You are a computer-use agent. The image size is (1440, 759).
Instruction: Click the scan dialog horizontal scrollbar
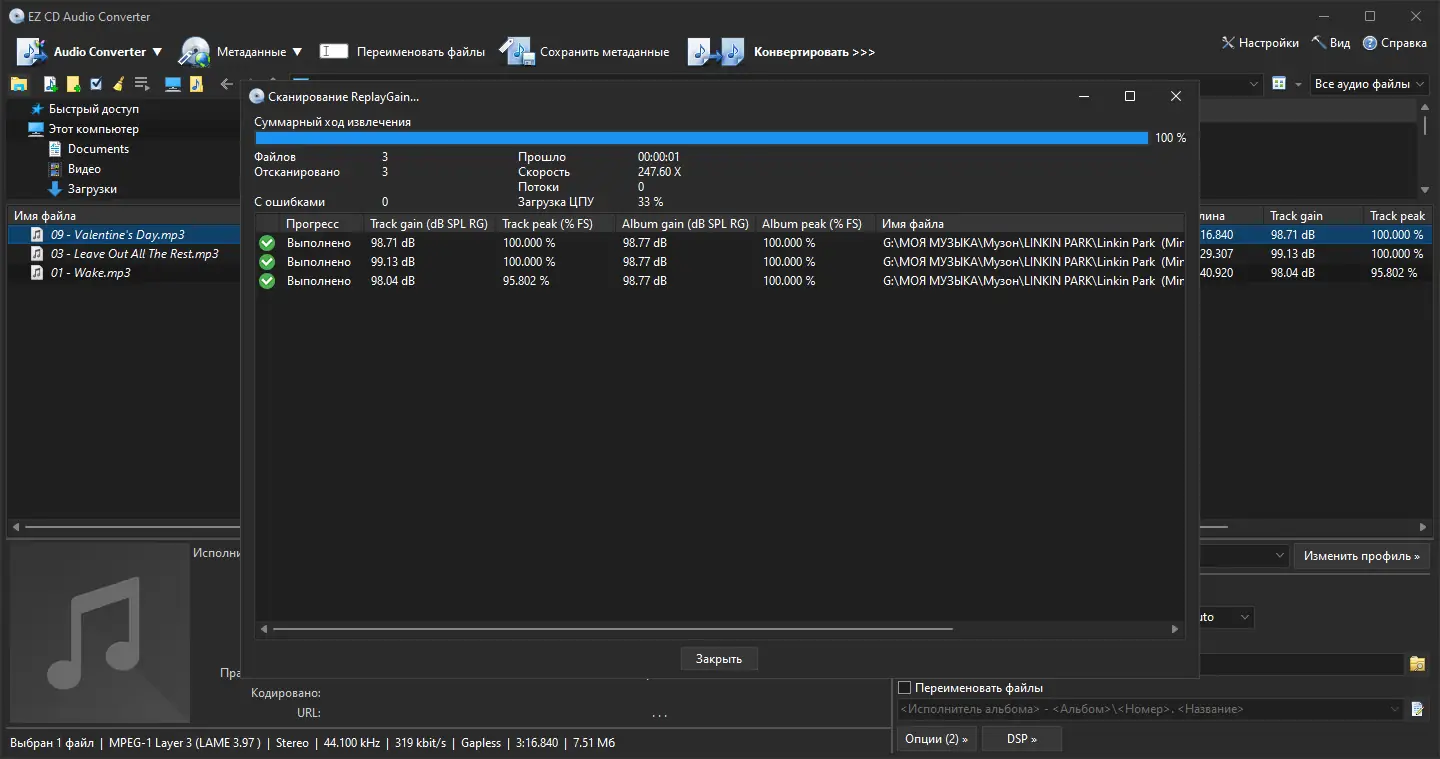[x=612, y=629]
